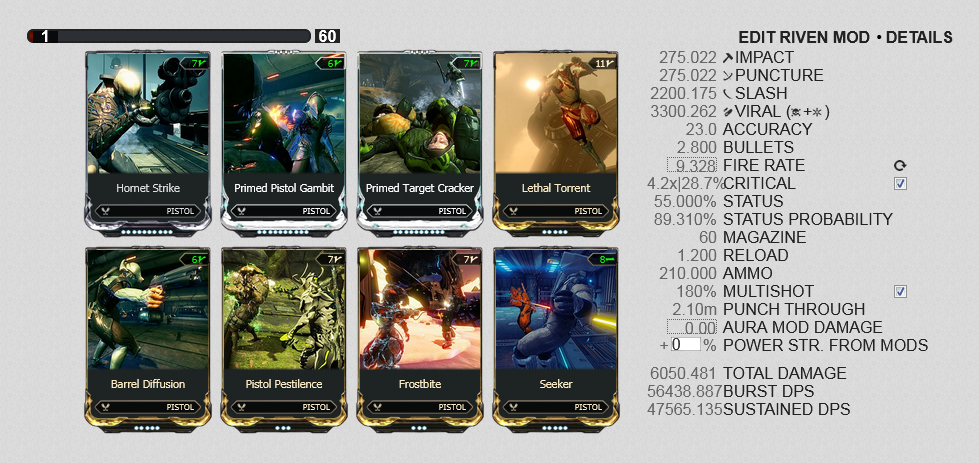Viewport: 979px width, 463px height.
Task: Click the fire rate refresh arrow icon
Action: pyautogui.click(x=900, y=166)
